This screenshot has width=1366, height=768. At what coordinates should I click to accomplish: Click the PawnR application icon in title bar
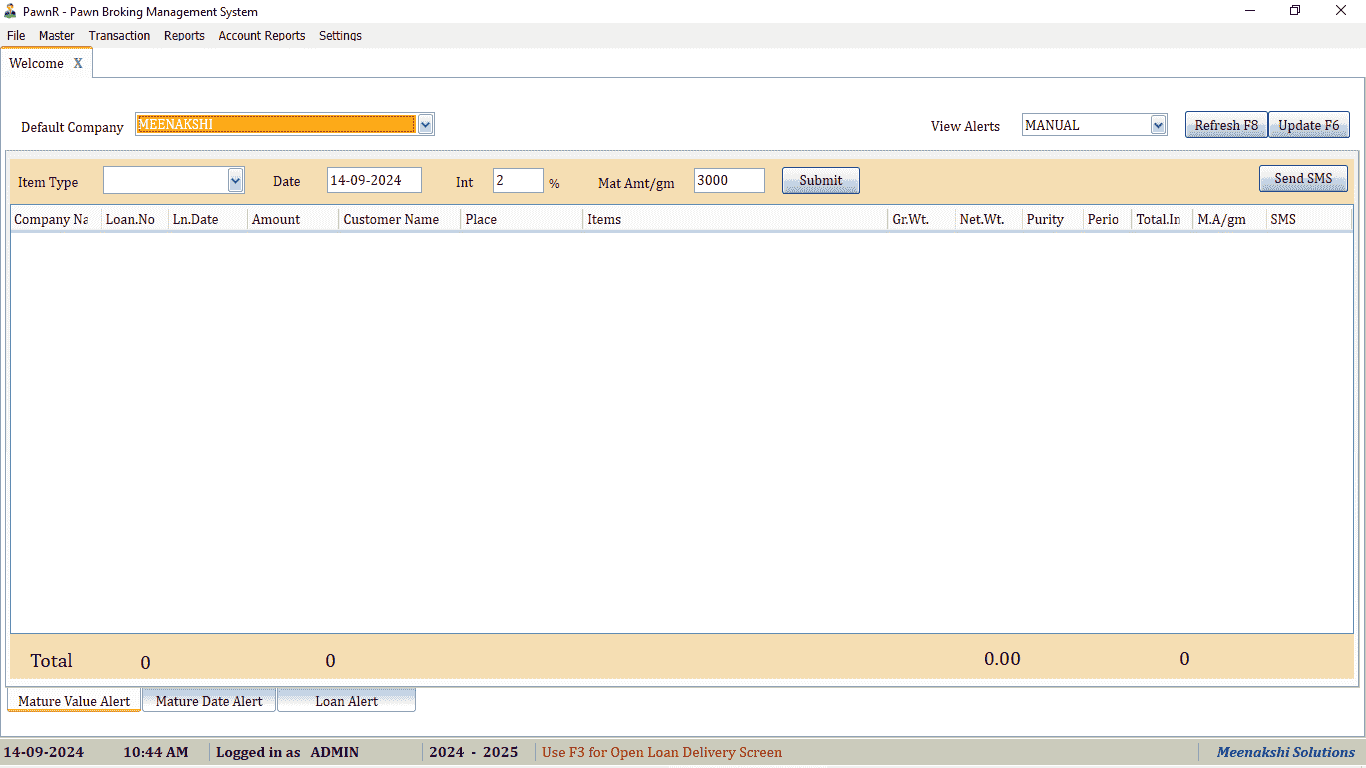coord(10,11)
